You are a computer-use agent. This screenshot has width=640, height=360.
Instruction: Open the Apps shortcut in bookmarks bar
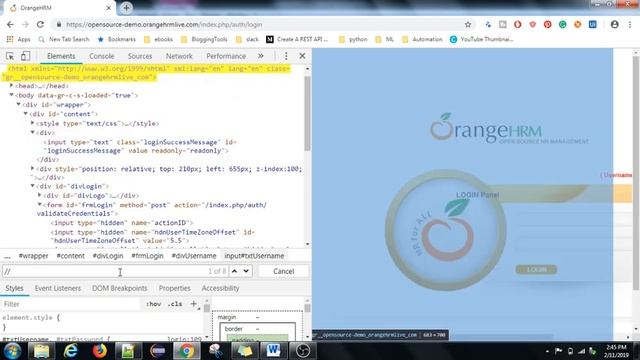point(19,39)
